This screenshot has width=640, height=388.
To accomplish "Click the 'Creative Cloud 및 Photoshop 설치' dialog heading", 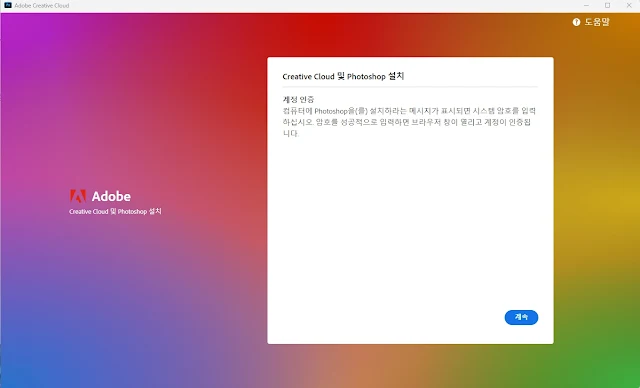I will pyautogui.click(x=343, y=76).
